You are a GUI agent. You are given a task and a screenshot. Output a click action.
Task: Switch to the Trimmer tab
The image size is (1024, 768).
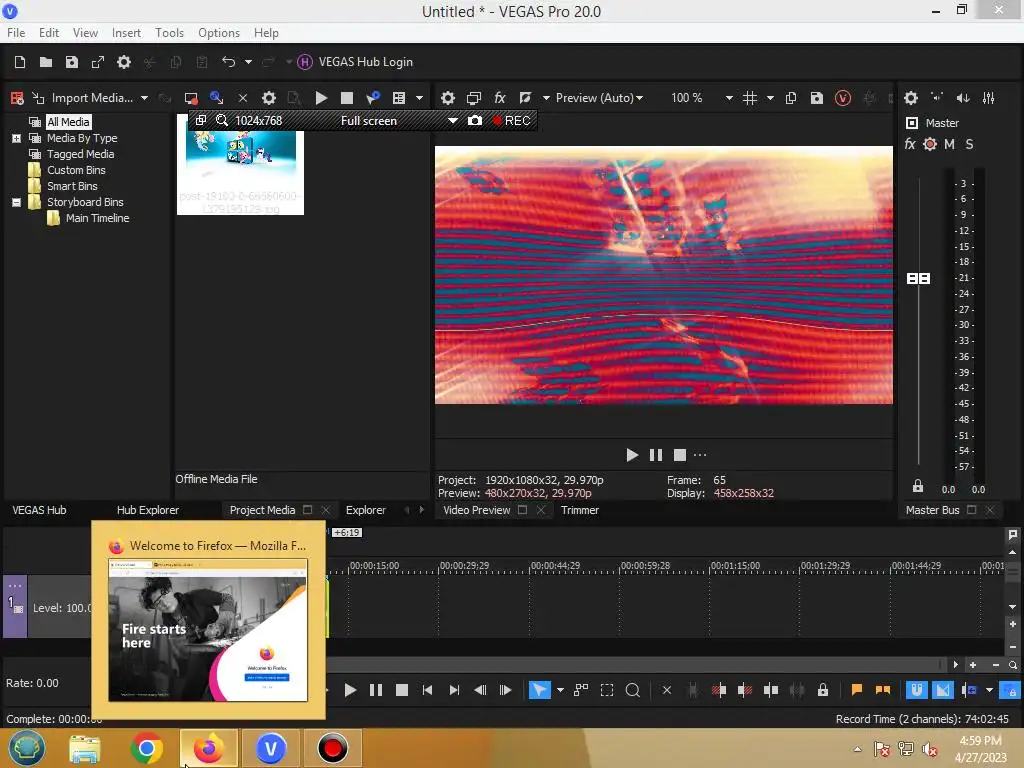click(x=580, y=510)
